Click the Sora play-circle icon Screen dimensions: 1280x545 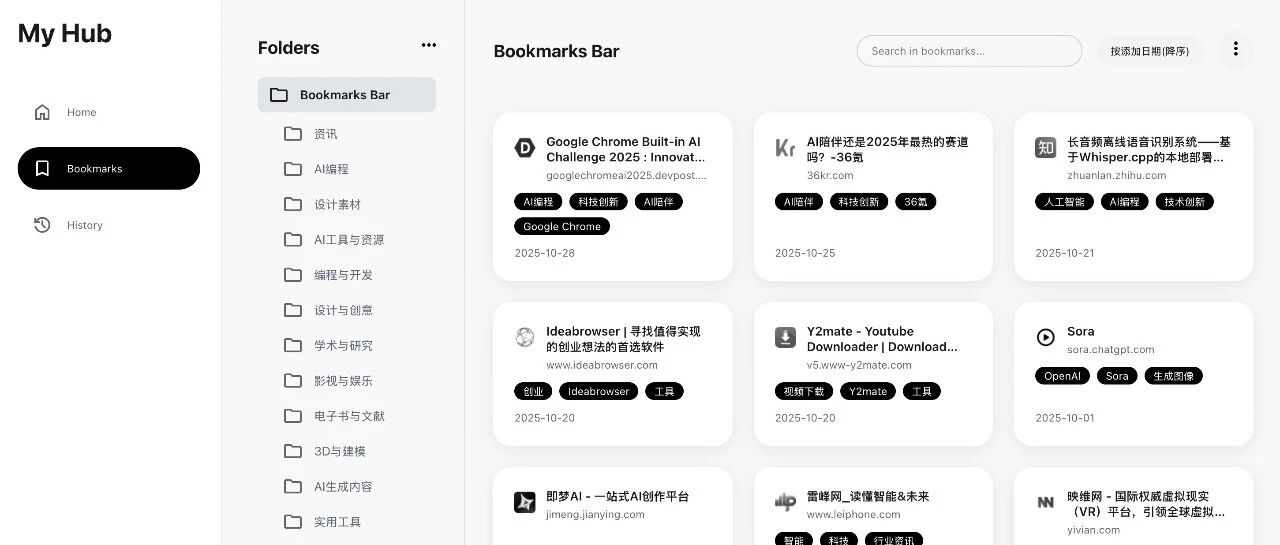[1045, 338]
